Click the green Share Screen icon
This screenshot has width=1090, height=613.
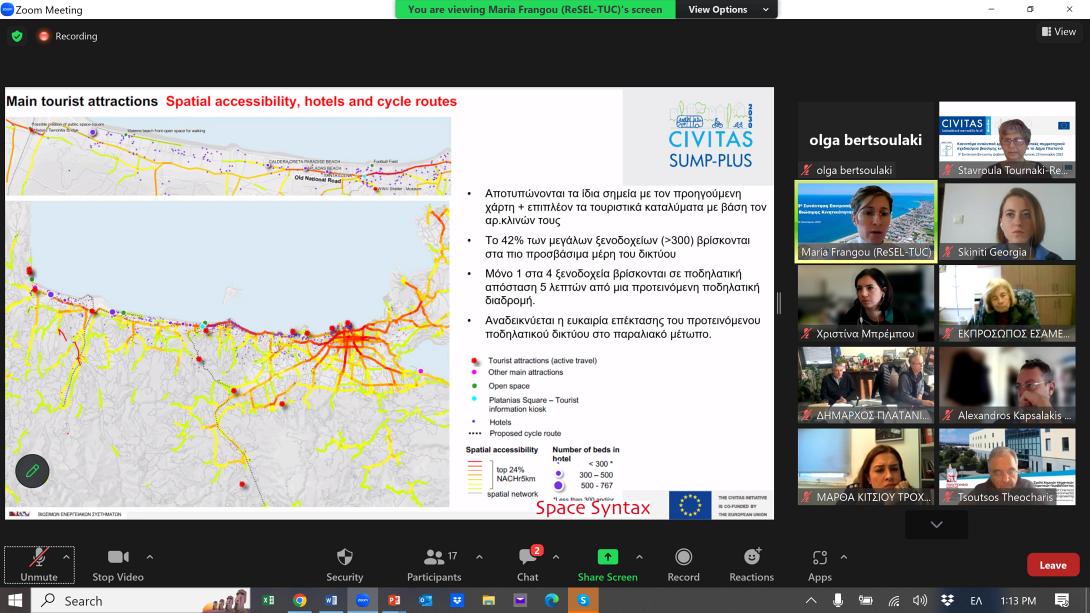pyautogui.click(x=607, y=557)
